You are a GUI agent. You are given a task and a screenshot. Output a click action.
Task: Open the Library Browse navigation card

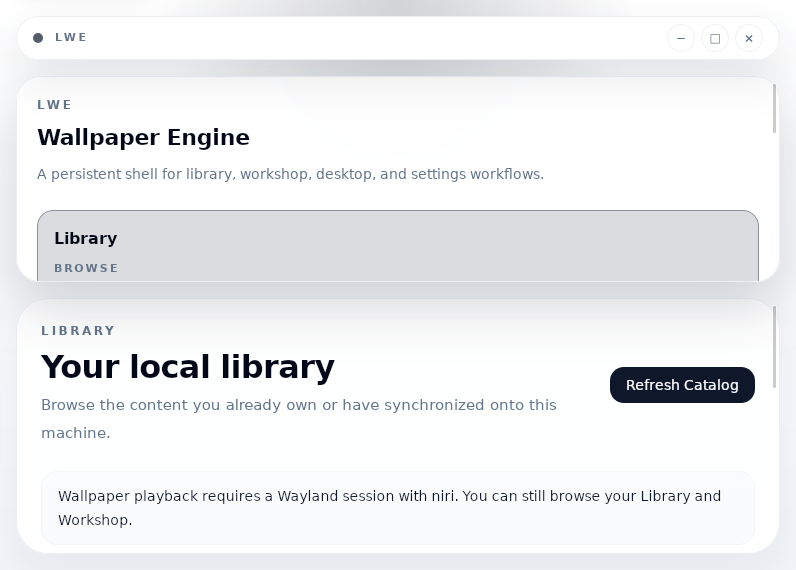click(x=398, y=246)
